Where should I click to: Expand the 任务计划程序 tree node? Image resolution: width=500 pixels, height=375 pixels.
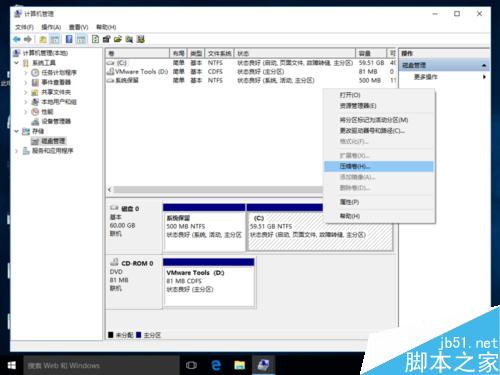(x=26, y=72)
